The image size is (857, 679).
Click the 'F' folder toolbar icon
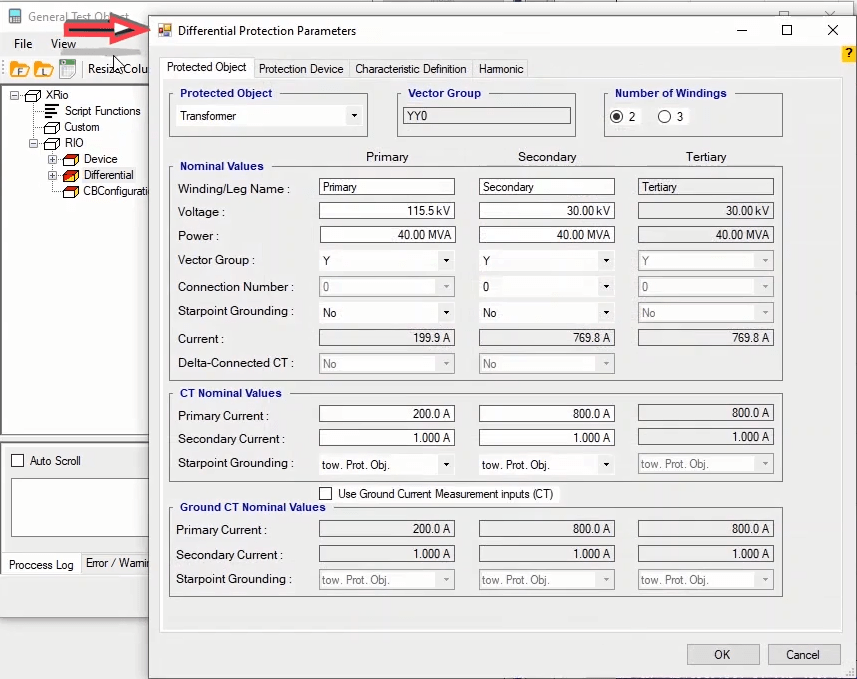tap(19, 69)
